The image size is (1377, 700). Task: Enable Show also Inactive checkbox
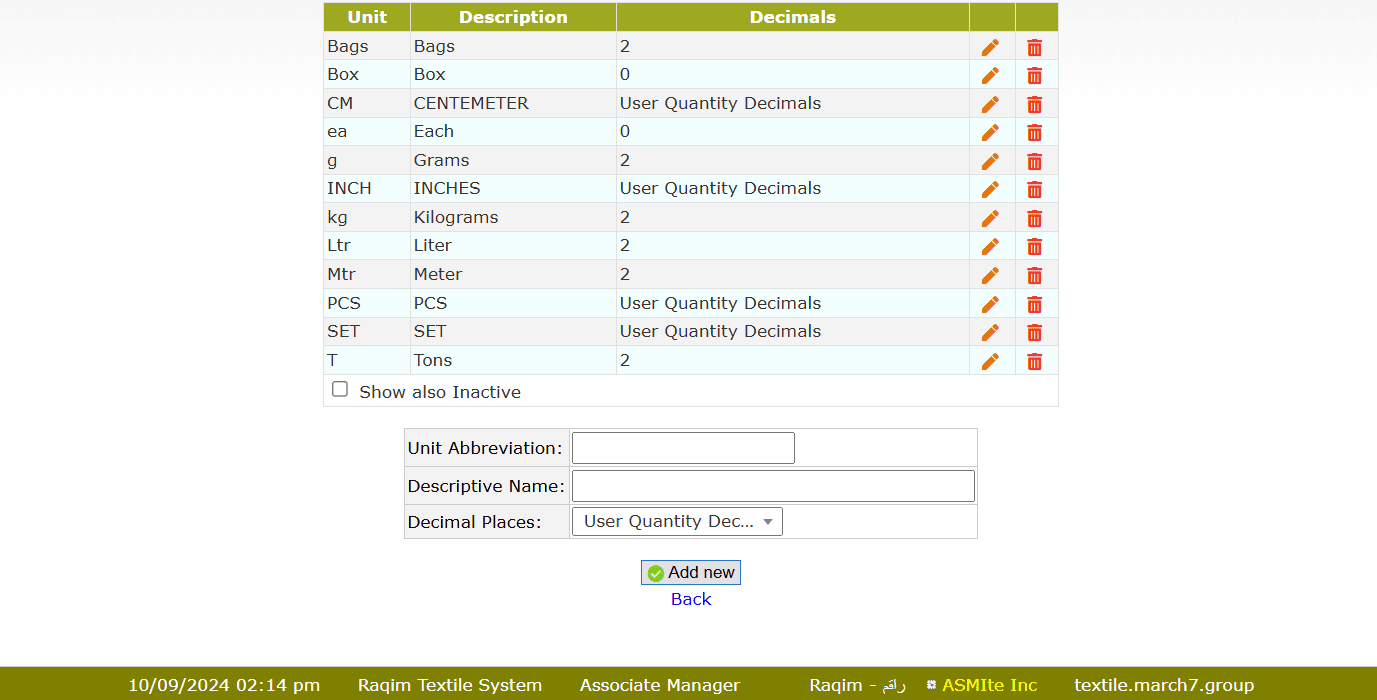(340, 390)
